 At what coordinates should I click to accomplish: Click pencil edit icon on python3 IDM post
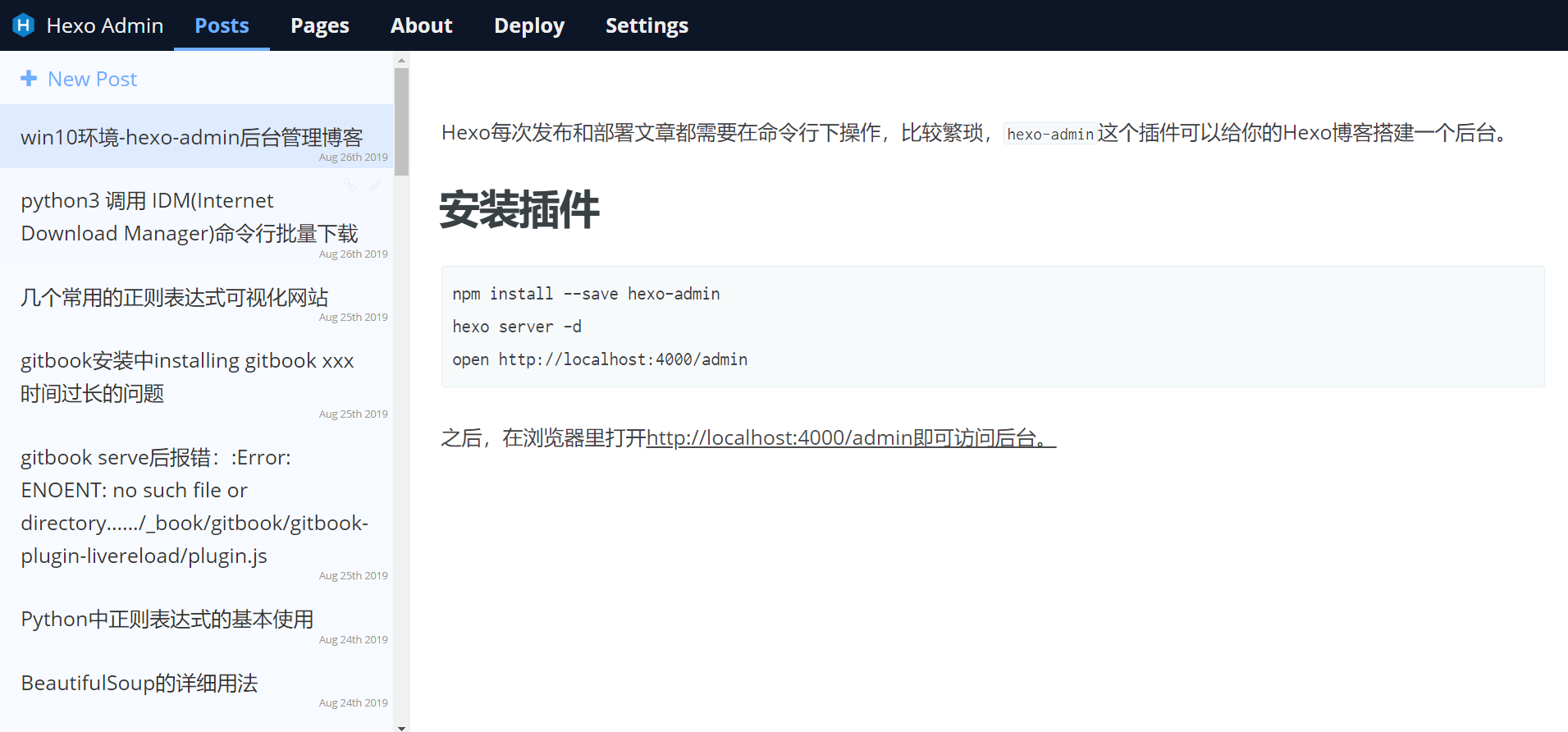[x=376, y=185]
